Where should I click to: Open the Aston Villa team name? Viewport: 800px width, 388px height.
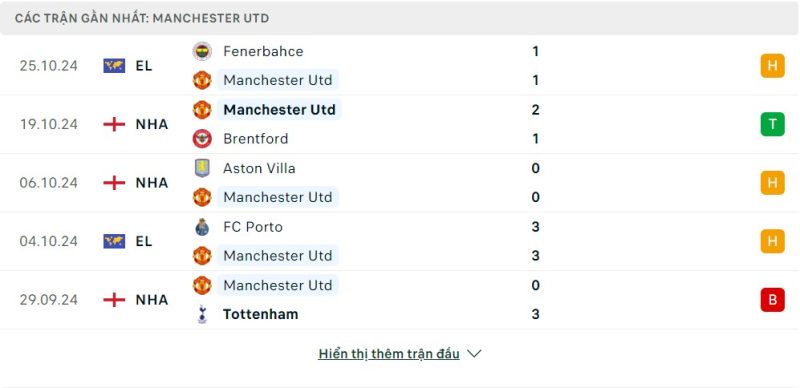tap(259, 168)
